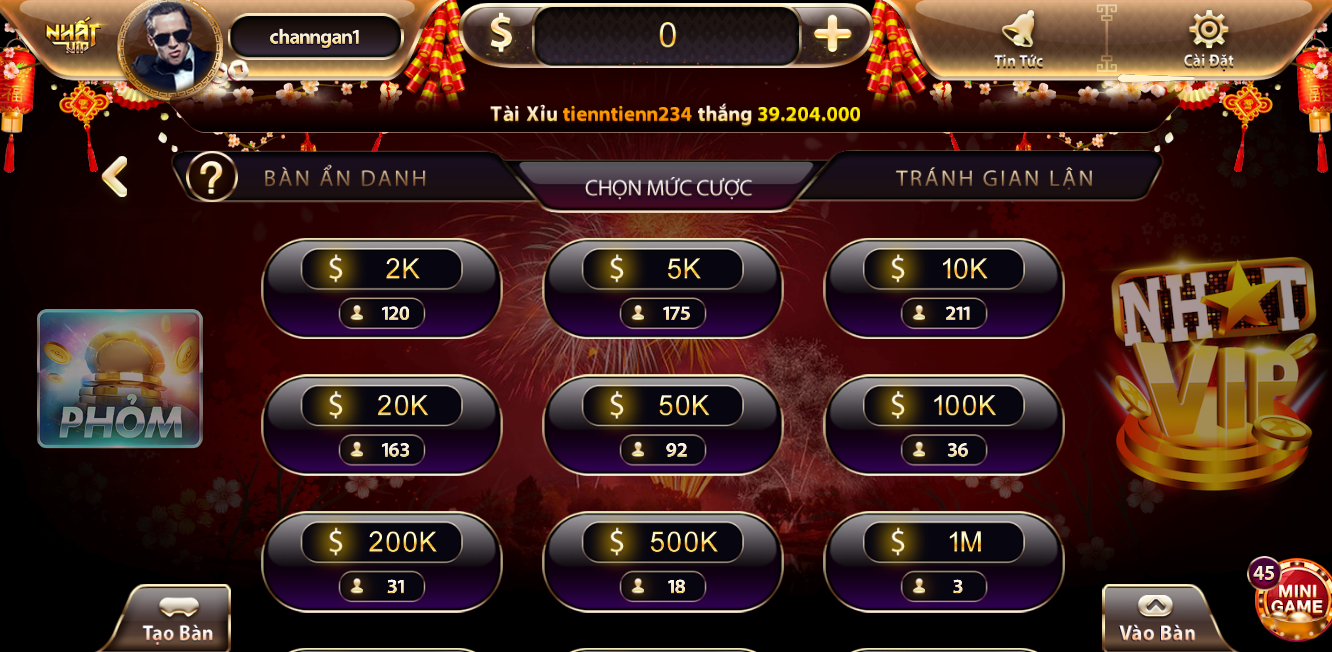
Task: Select the Bàn Ẩn Danh tab
Action: pyautogui.click(x=346, y=178)
